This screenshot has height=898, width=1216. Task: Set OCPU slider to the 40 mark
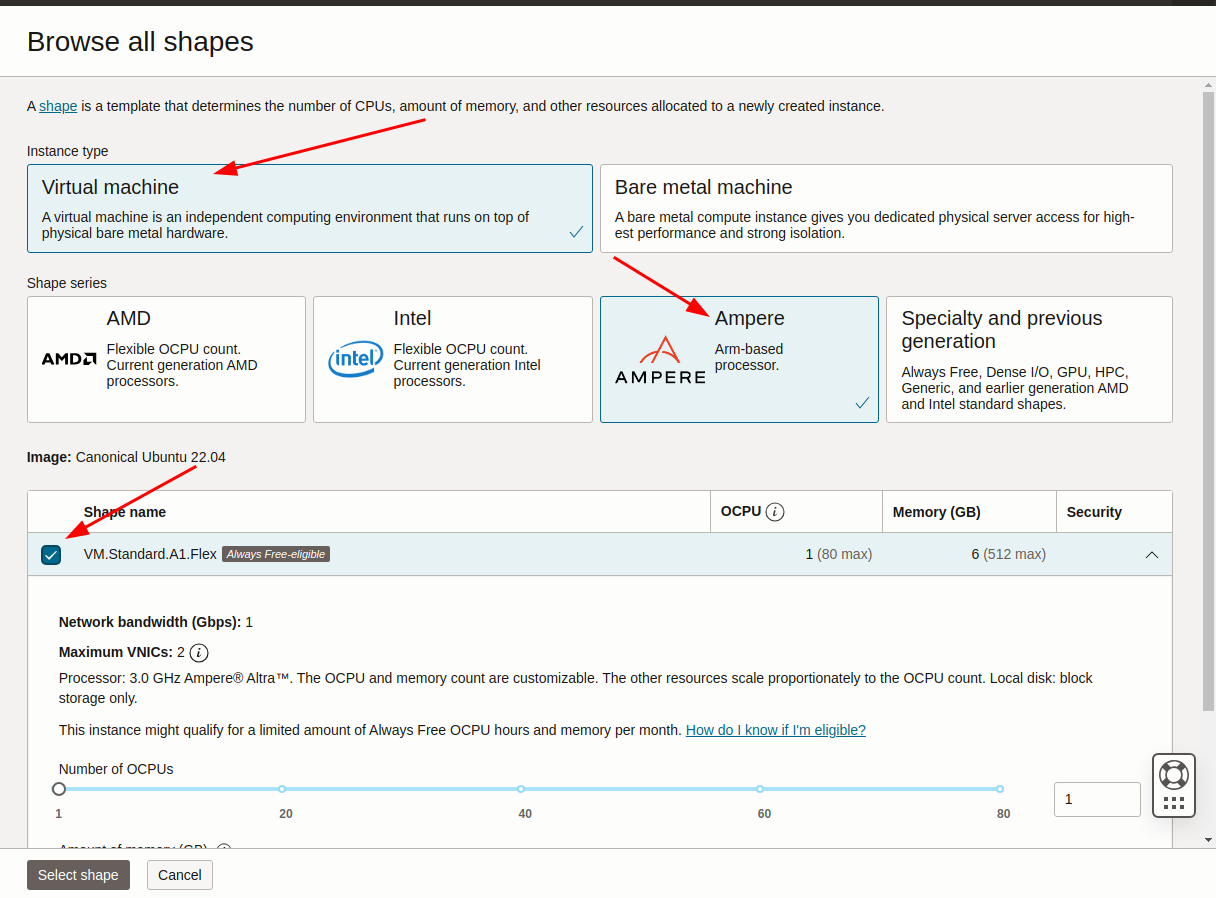(x=521, y=789)
